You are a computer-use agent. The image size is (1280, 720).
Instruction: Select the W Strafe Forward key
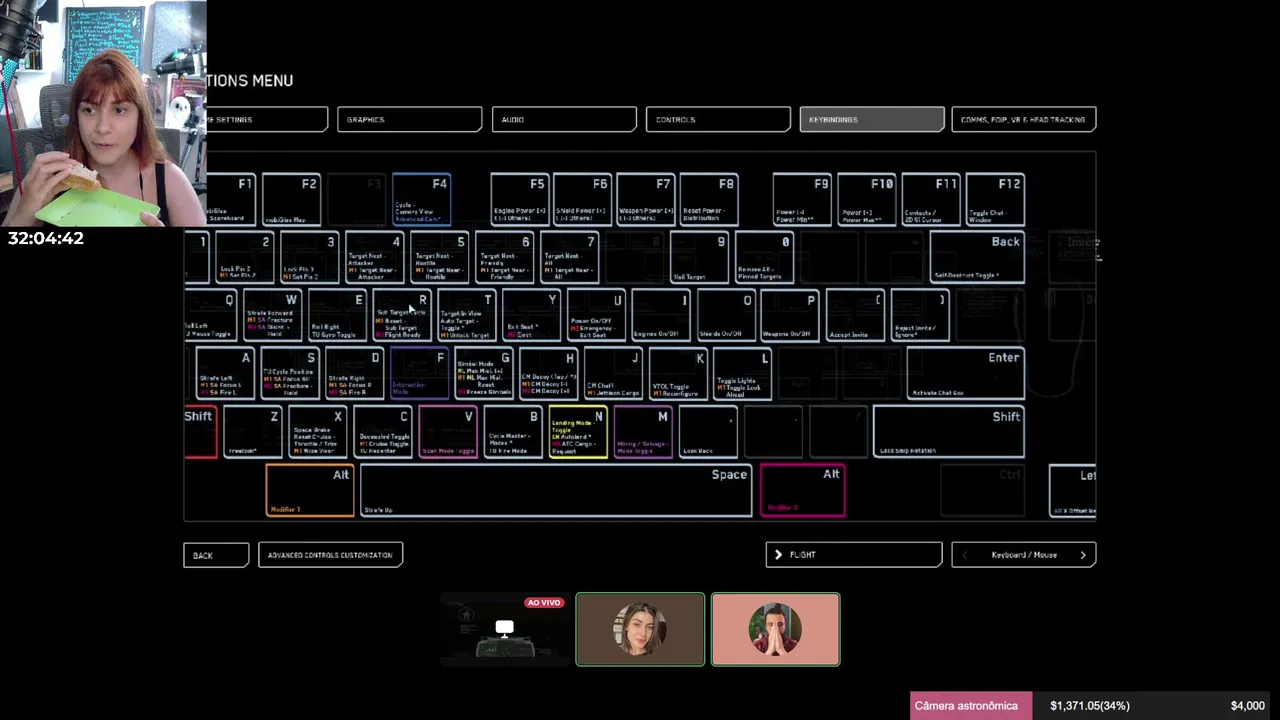273,316
